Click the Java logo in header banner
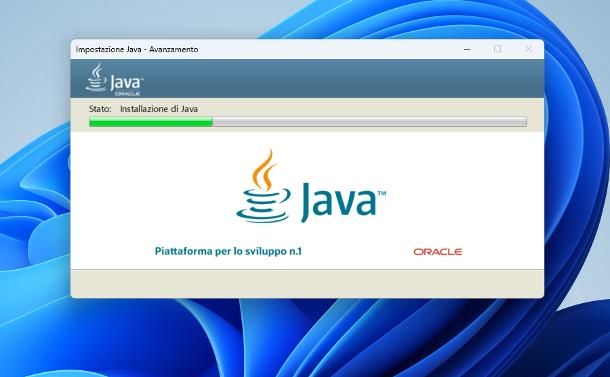 [114, 80]
